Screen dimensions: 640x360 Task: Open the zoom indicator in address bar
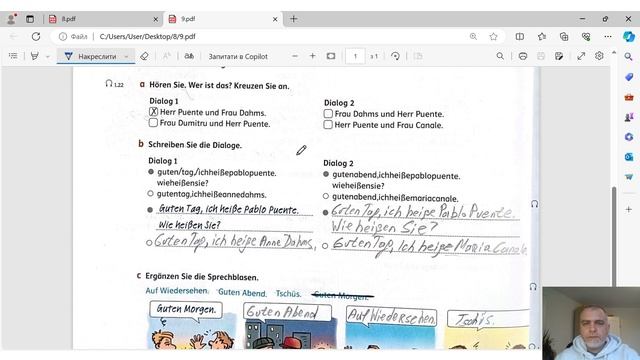coord(473,37)
